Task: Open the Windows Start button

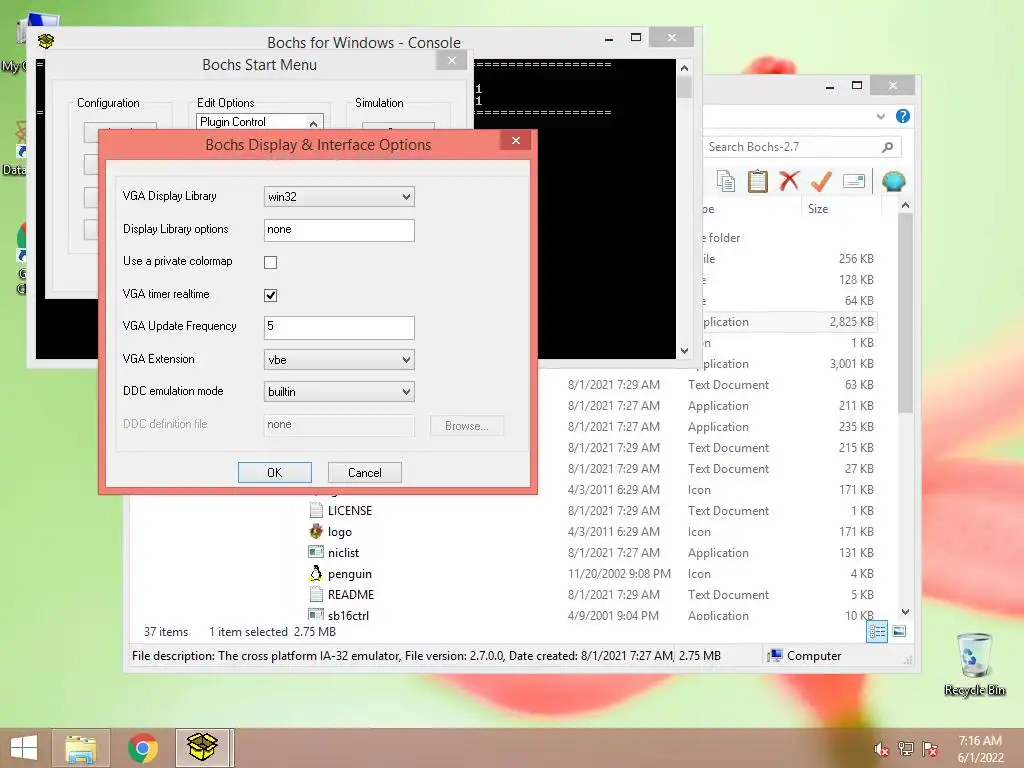Action: (x=24, y=748)
